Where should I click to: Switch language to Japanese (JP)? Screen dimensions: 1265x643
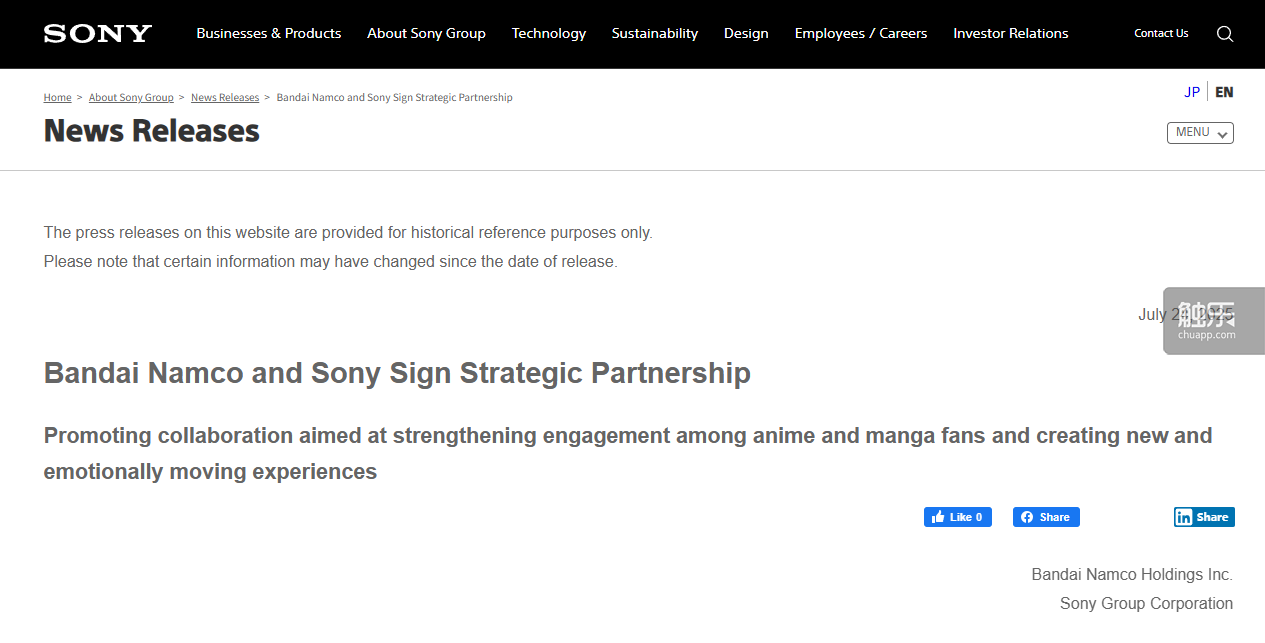[x=1192, y=92]
